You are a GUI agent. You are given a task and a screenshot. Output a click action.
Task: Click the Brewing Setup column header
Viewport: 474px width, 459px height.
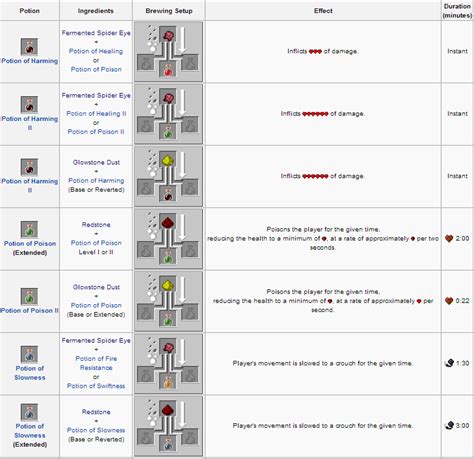tap(169, 11)
